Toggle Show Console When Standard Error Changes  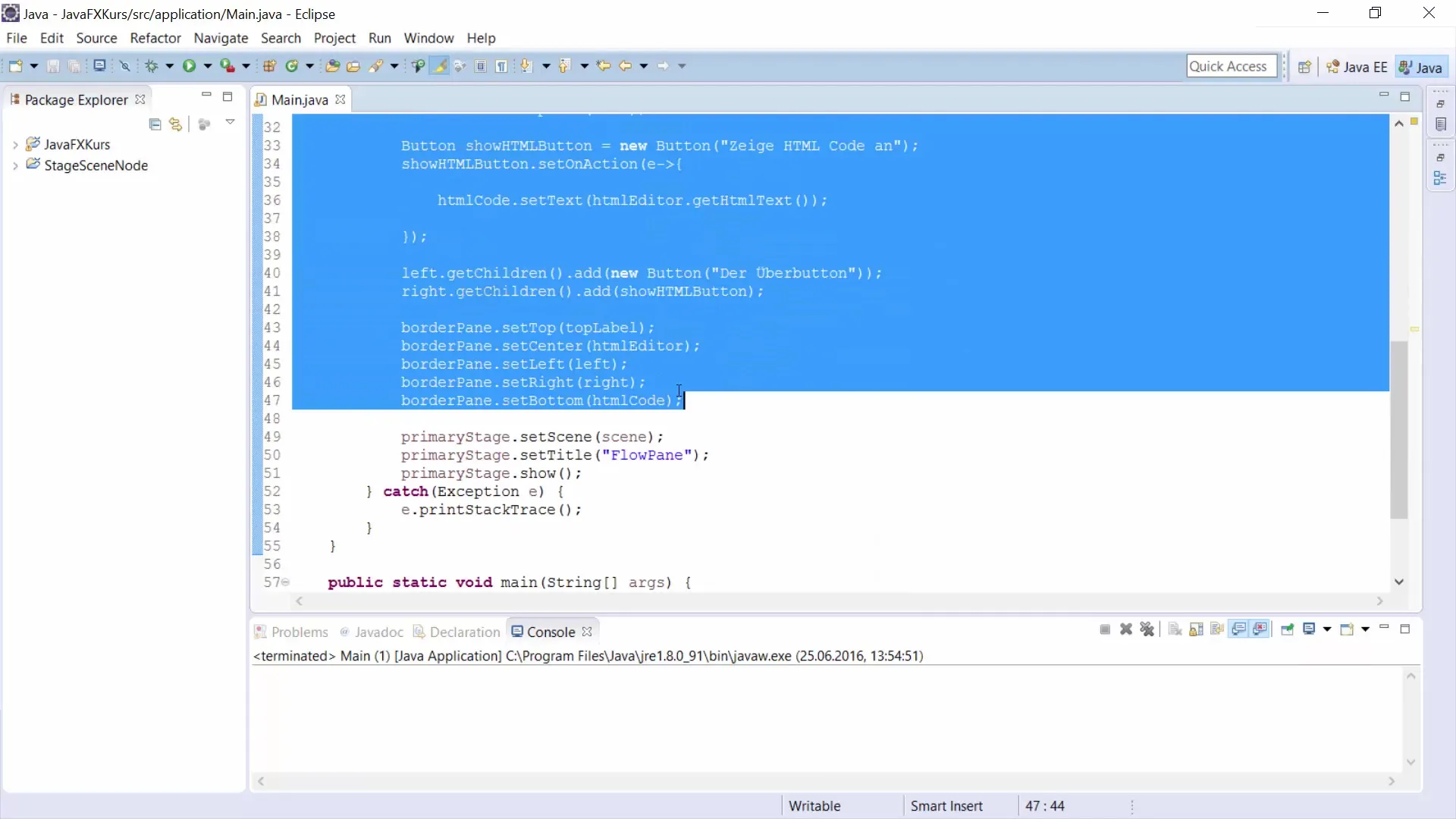coord(1260,629)
